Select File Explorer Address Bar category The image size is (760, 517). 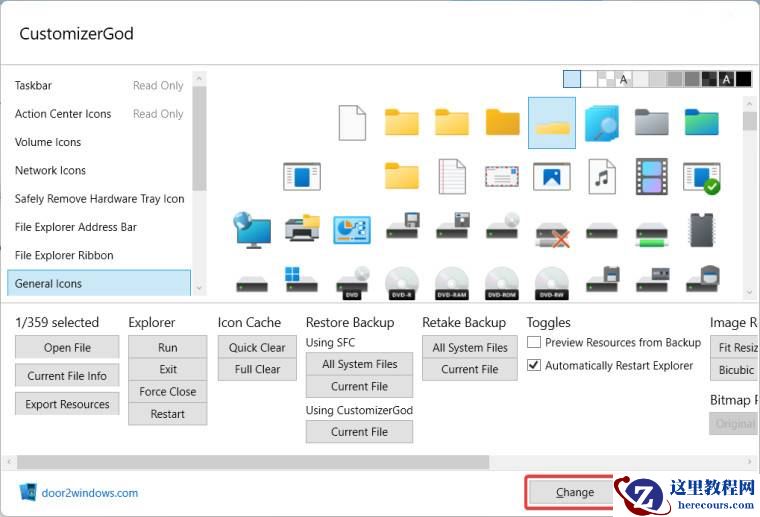[x=99, y=227]
